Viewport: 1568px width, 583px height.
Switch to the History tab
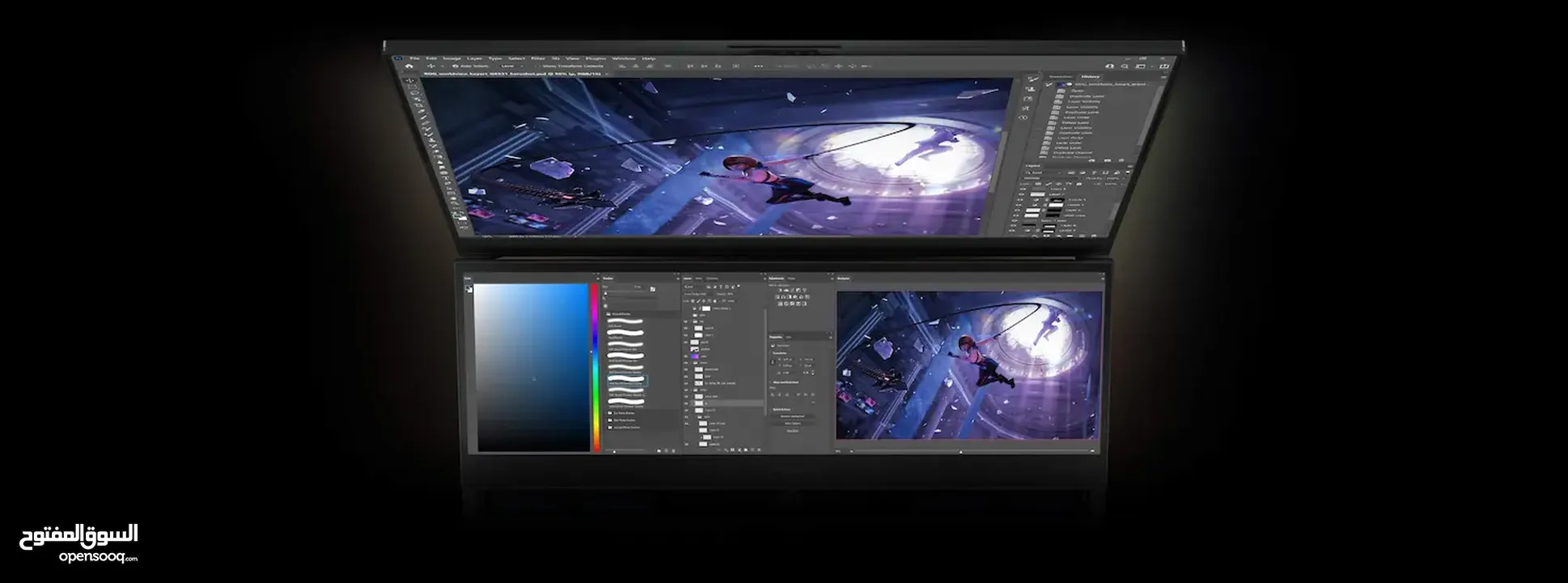1090,77
